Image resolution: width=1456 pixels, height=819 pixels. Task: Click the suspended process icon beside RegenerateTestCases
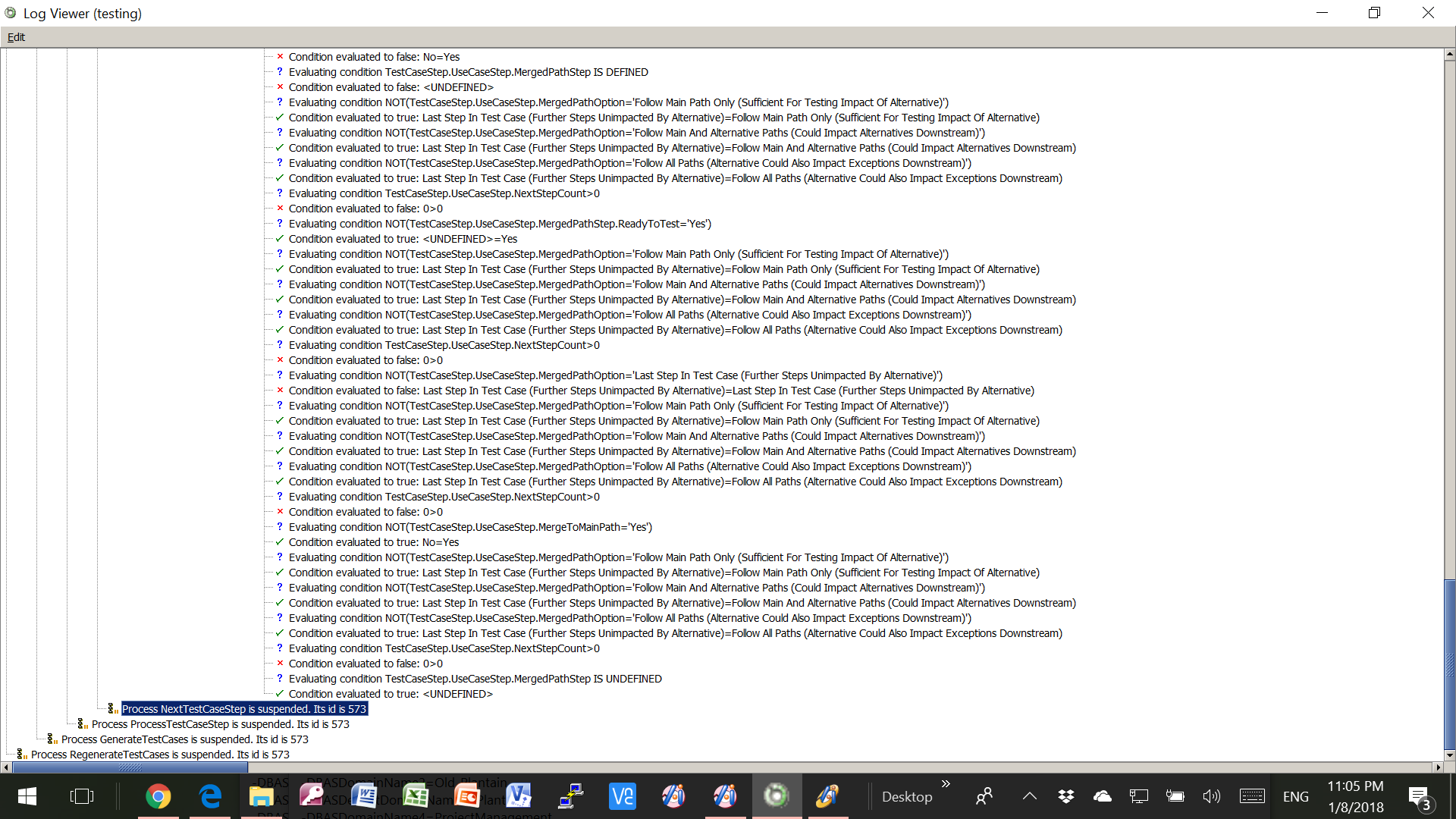click(22, 755)
